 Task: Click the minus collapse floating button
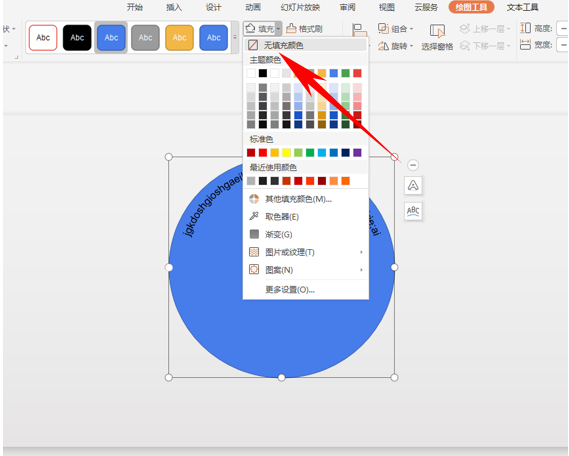pos(413,165)
